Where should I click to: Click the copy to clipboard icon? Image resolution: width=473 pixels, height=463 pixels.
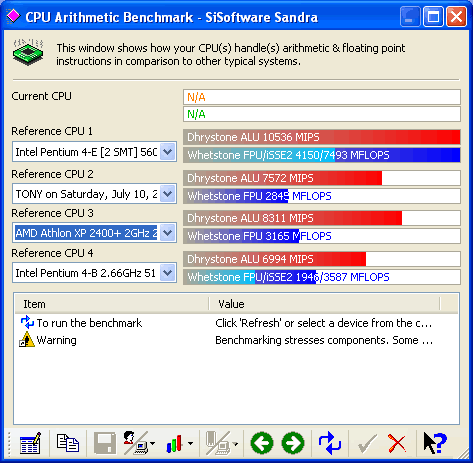point(68,443)
